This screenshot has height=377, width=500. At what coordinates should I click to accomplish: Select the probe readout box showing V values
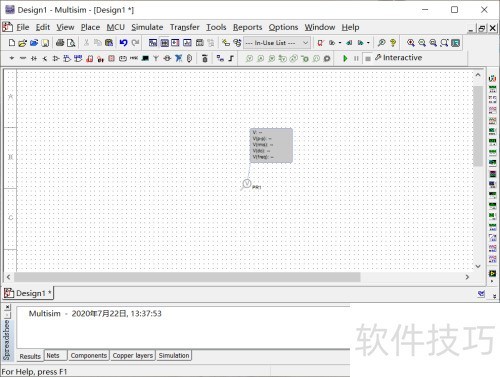pyautogui.click(x=271, y=145)
